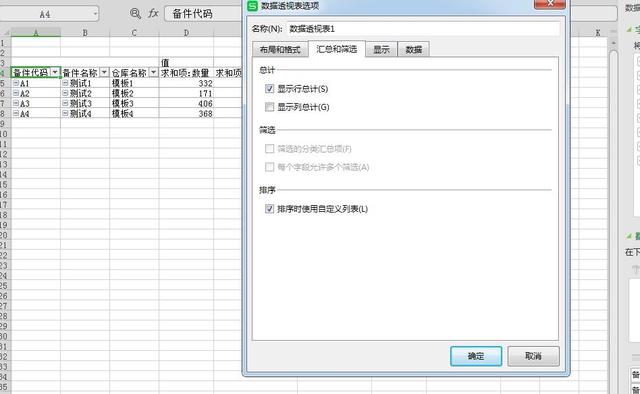
Task: Click the formula bar containing 备件代码
Action: point(203,14)
